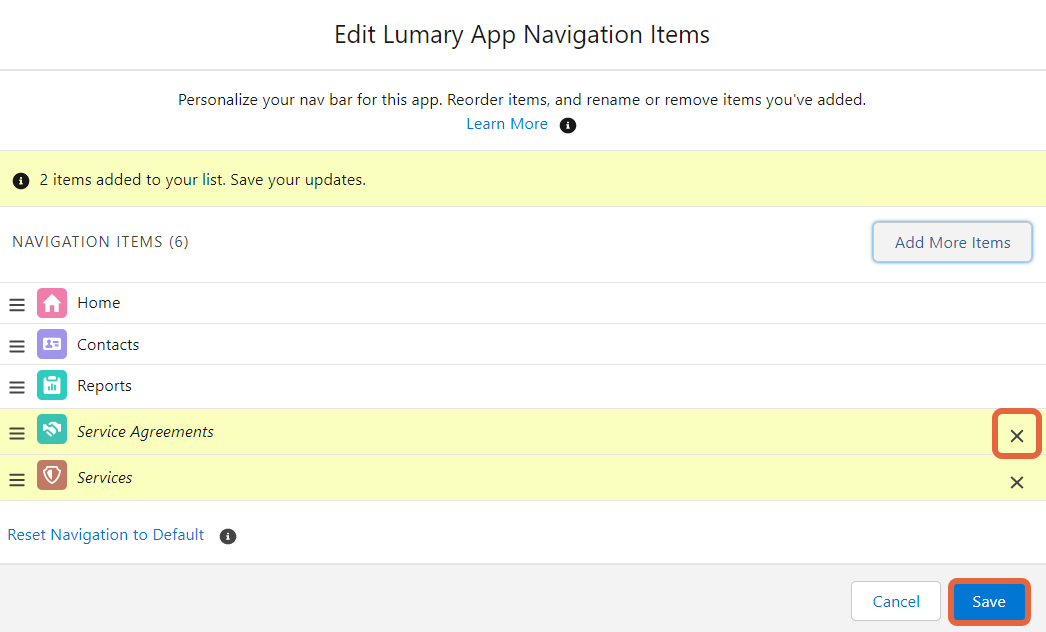Click the info icon in the yellow banner

21,181
